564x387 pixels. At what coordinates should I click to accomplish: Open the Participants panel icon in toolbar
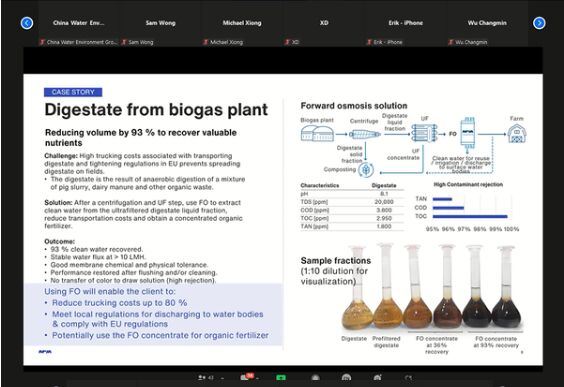pyautogui.click(x=202, y=377)
